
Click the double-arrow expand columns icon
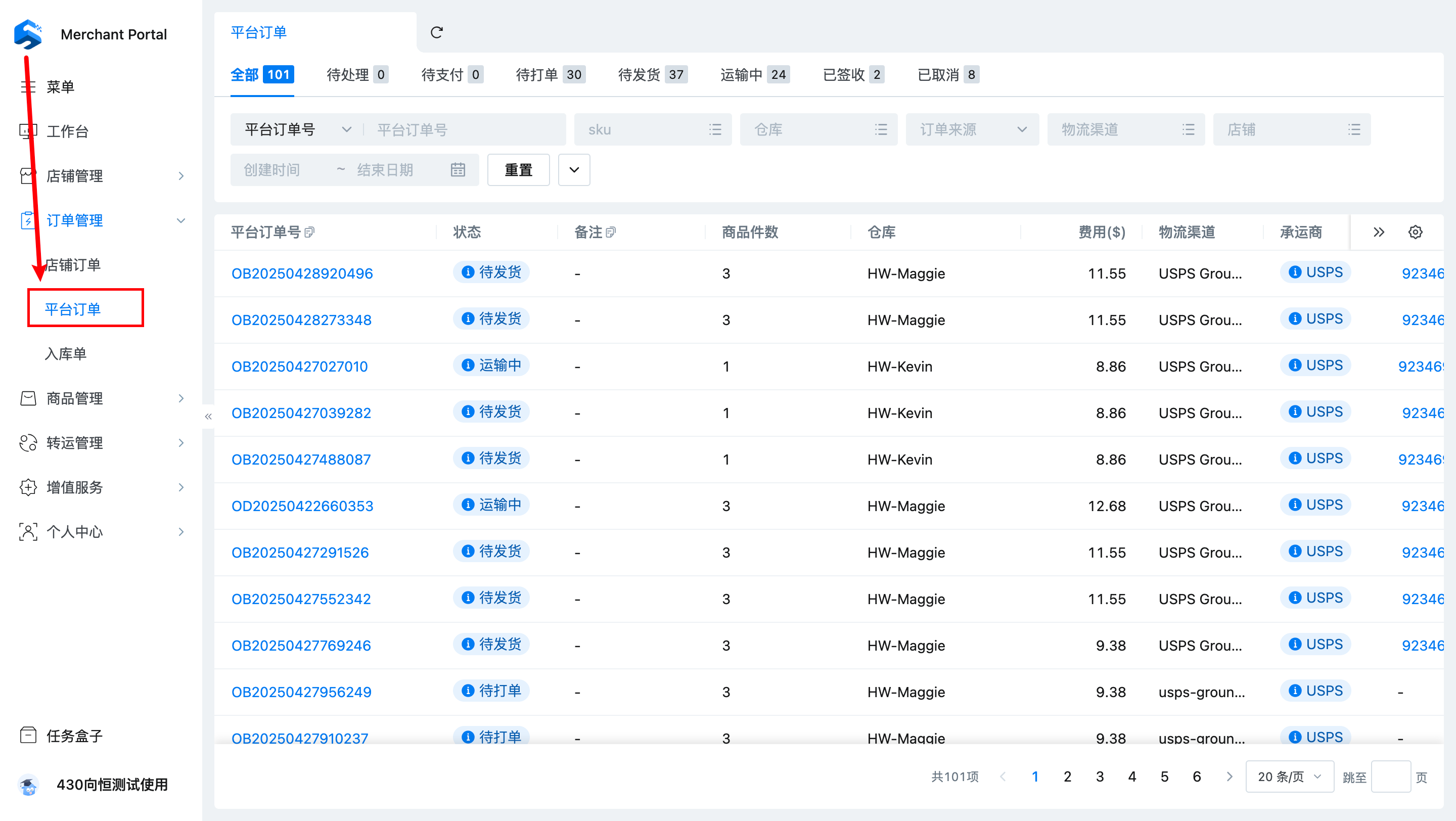coord(1379,232)
